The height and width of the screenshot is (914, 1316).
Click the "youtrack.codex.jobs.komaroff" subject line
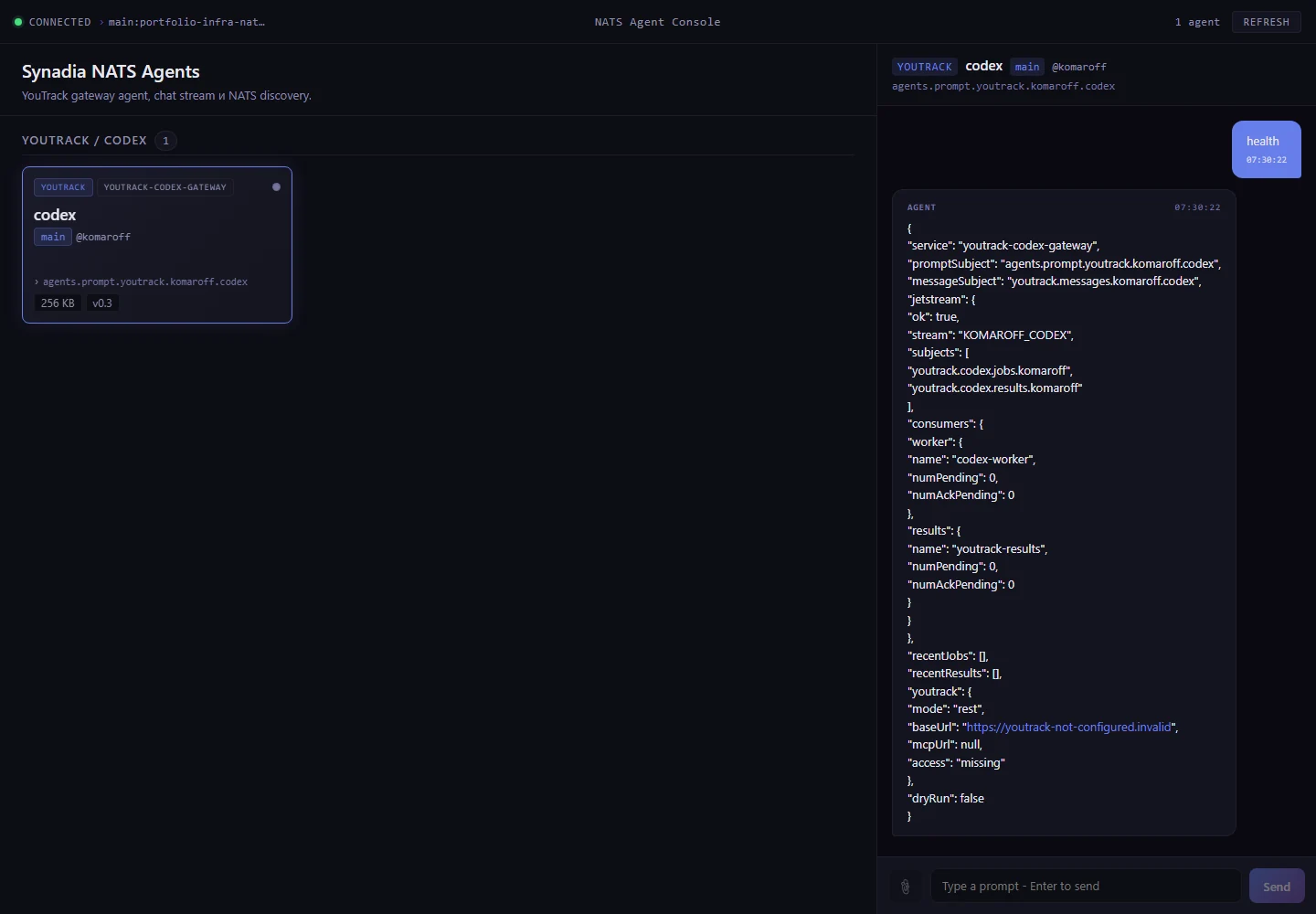tap(991, 371)
